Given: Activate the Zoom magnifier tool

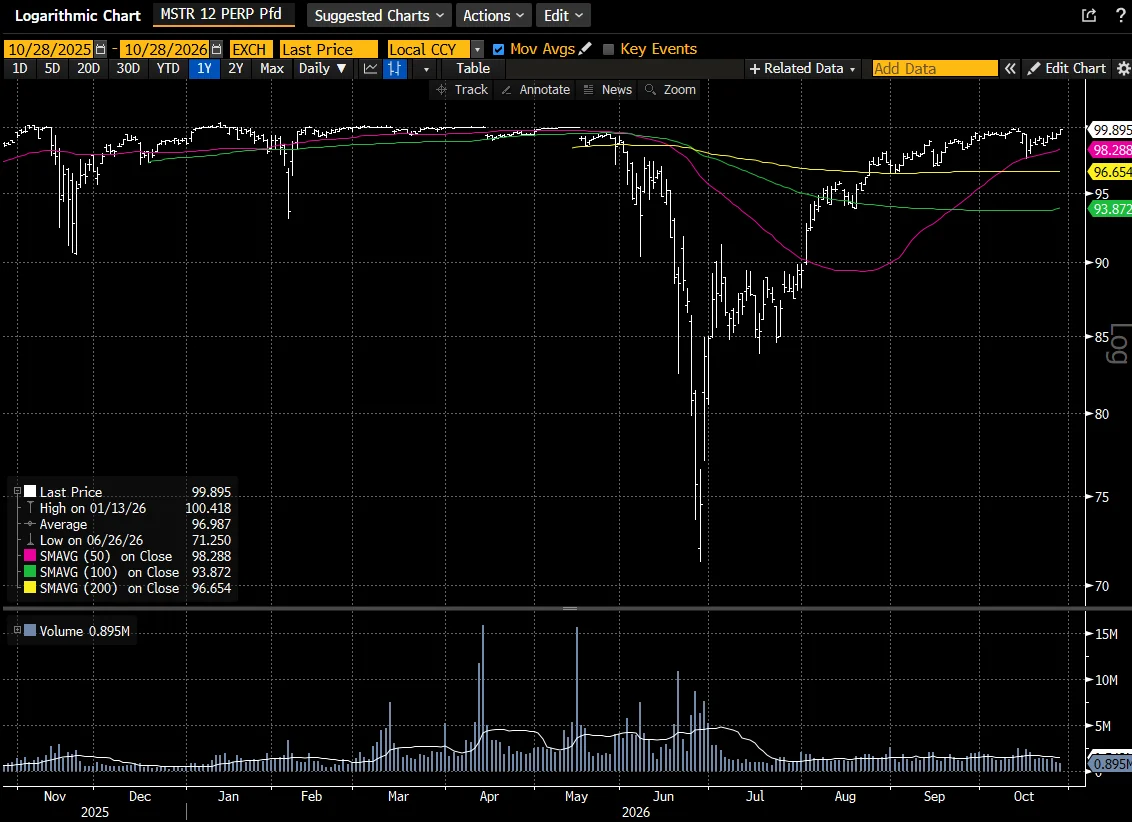Looking at the screenshot, I should pyautogui.click(x=670, y=89).
